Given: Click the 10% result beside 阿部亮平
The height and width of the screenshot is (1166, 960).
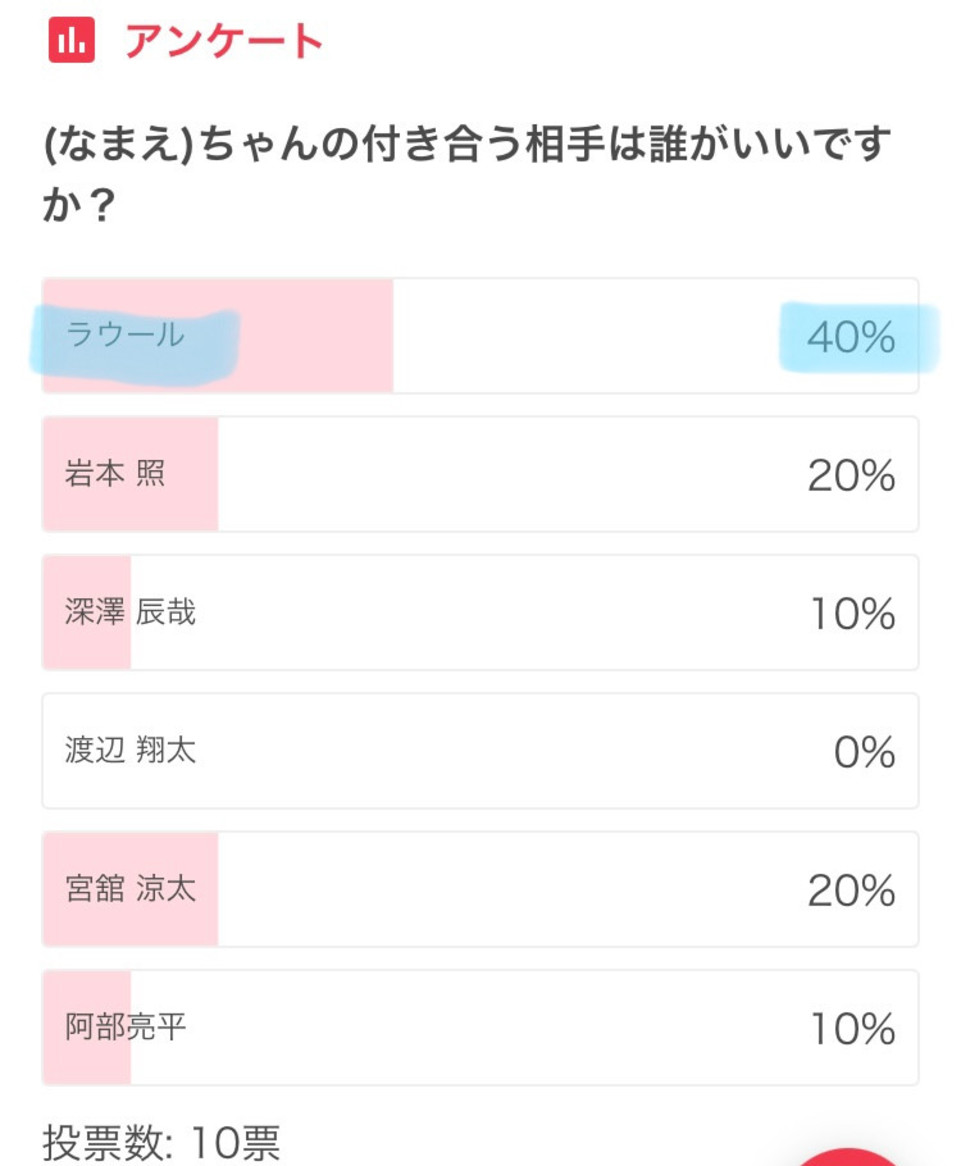Looking at the screenshot, I should 853,1028.
